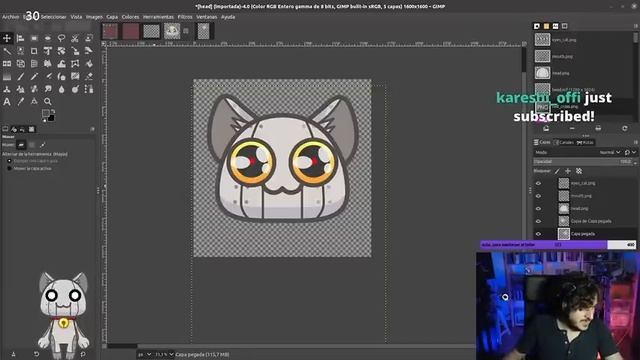Click the refresh button in images dock
The height and width of the screenshot is (360, 640).
[x=624, y=129]
